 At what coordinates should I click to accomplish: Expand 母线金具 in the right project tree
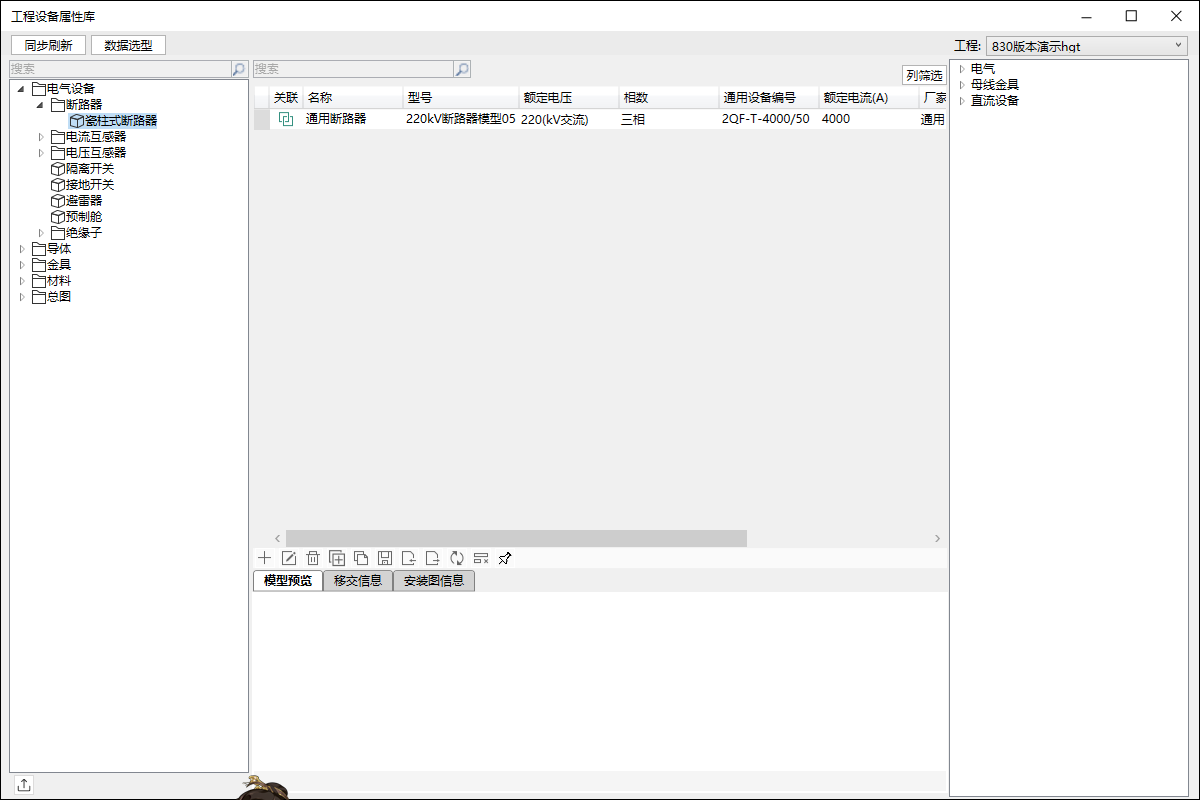[x=962, y=85]
